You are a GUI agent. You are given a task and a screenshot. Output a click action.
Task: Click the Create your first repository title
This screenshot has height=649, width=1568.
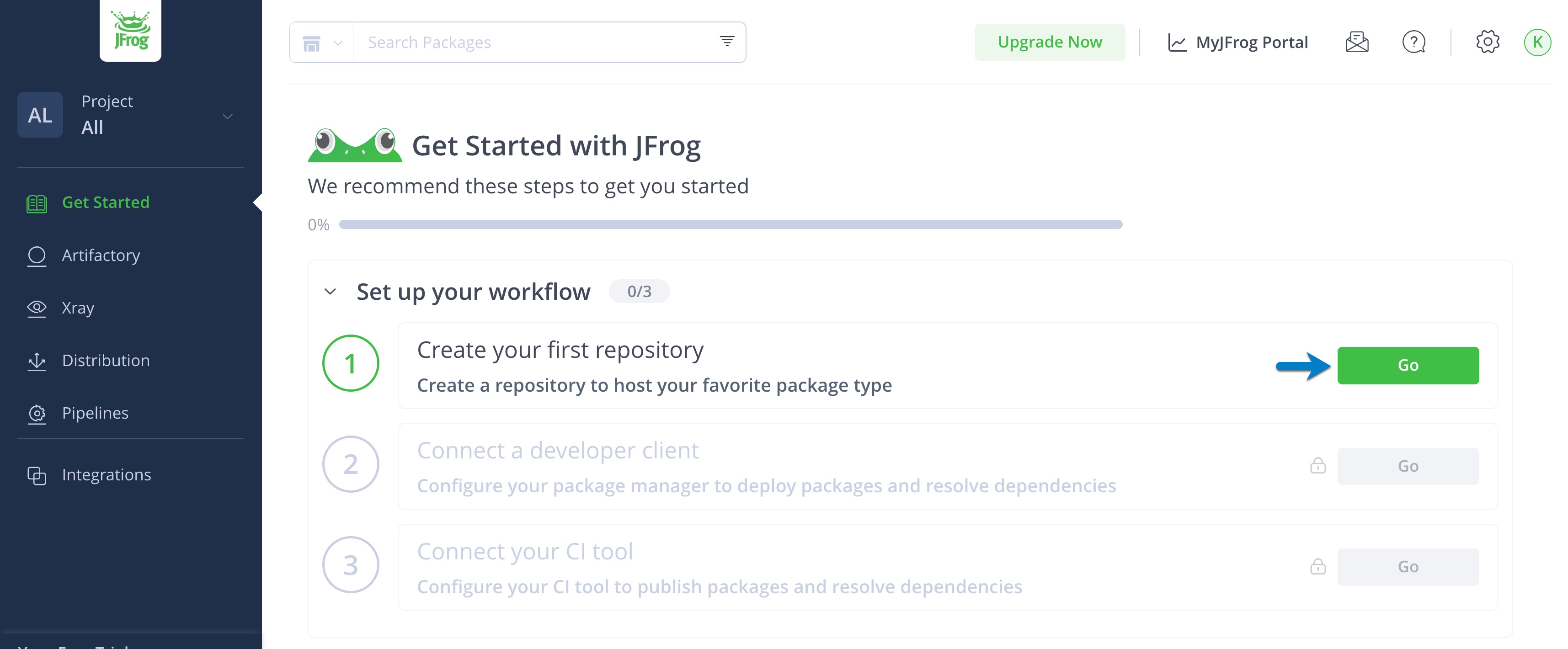560,351
